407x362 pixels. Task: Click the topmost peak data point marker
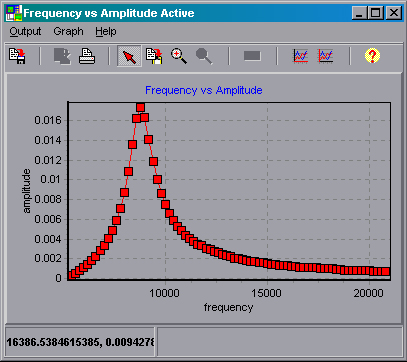(x=140, y=107)
